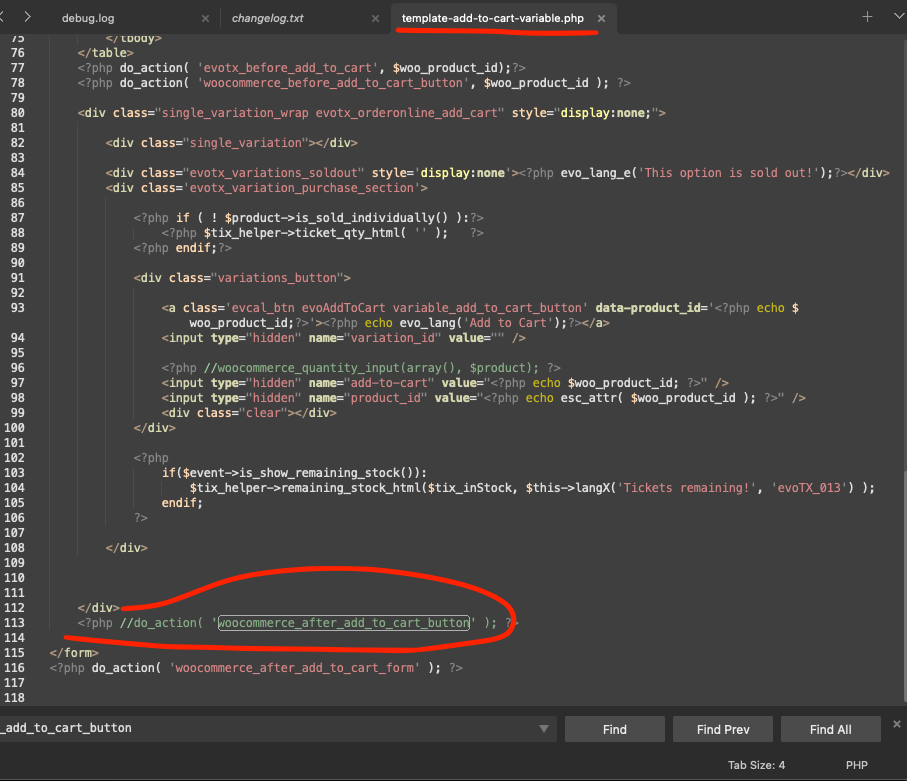Change PHP syntax in status bar

point(857,765)
